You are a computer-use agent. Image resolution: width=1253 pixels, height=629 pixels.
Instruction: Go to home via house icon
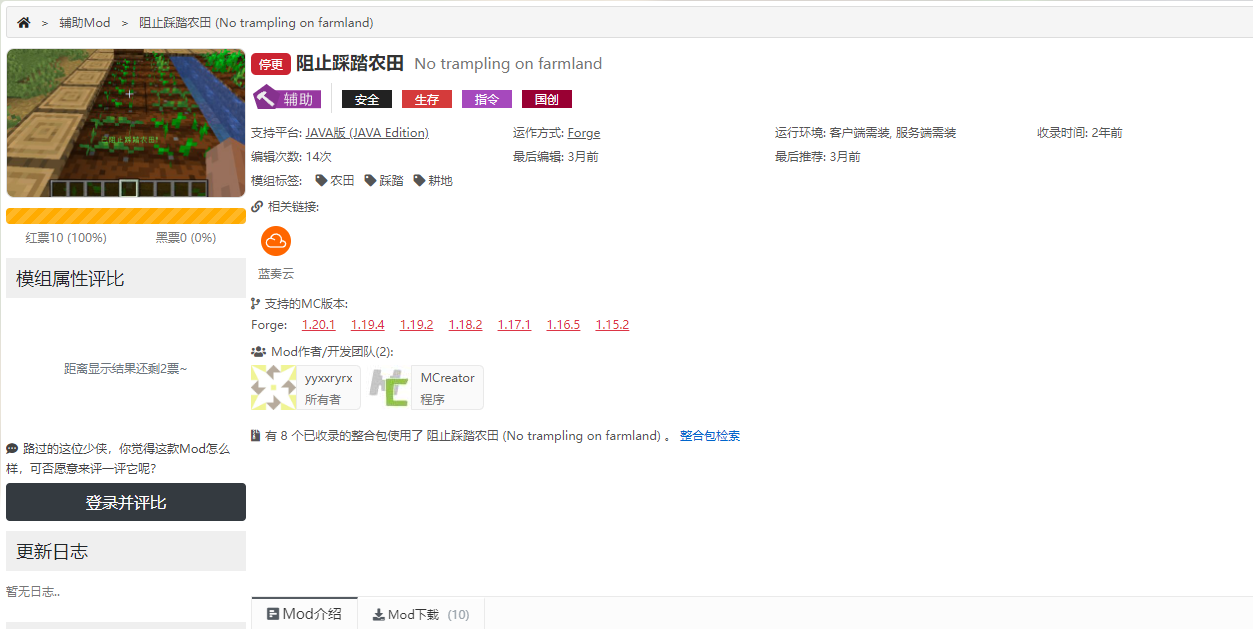[24, 22]
